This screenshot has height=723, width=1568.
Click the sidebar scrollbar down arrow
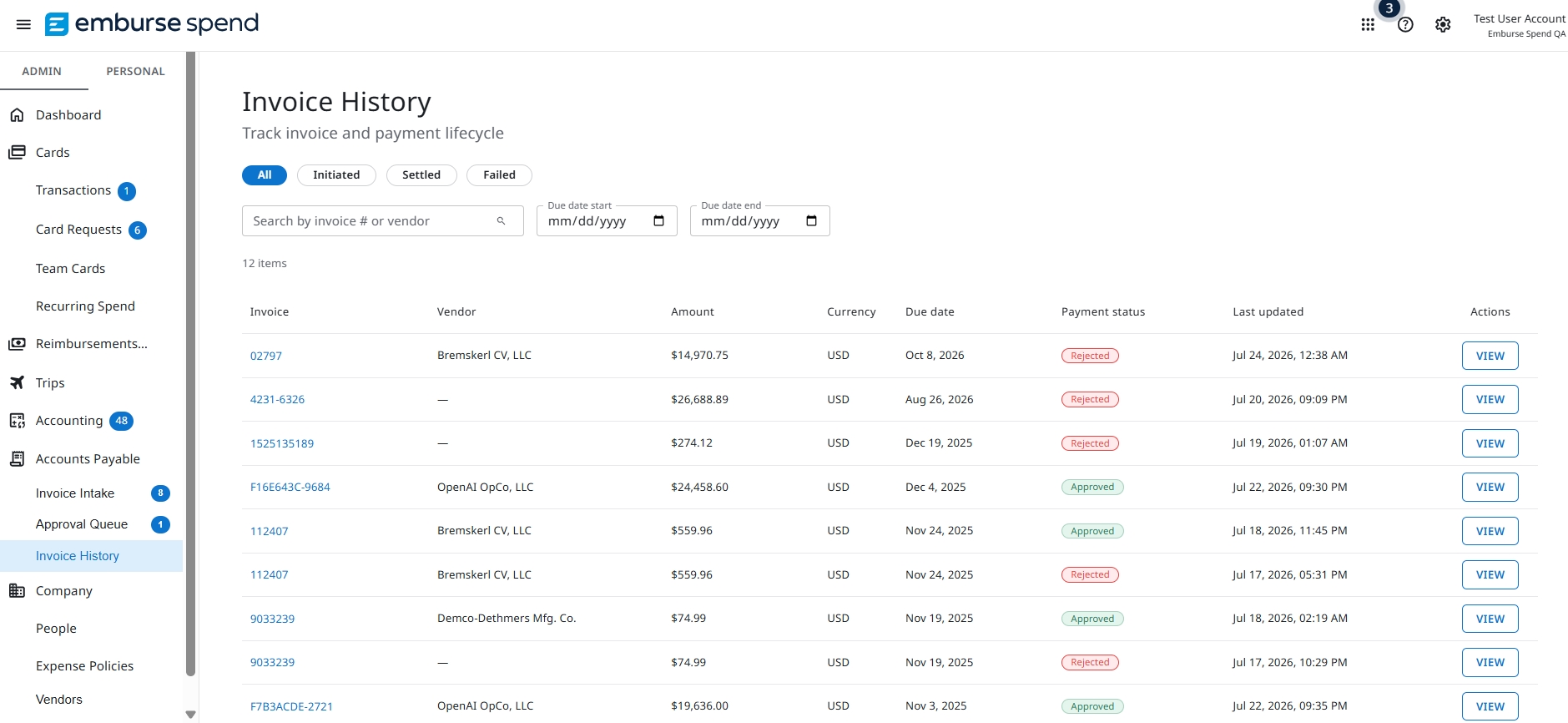coord(190,715)
